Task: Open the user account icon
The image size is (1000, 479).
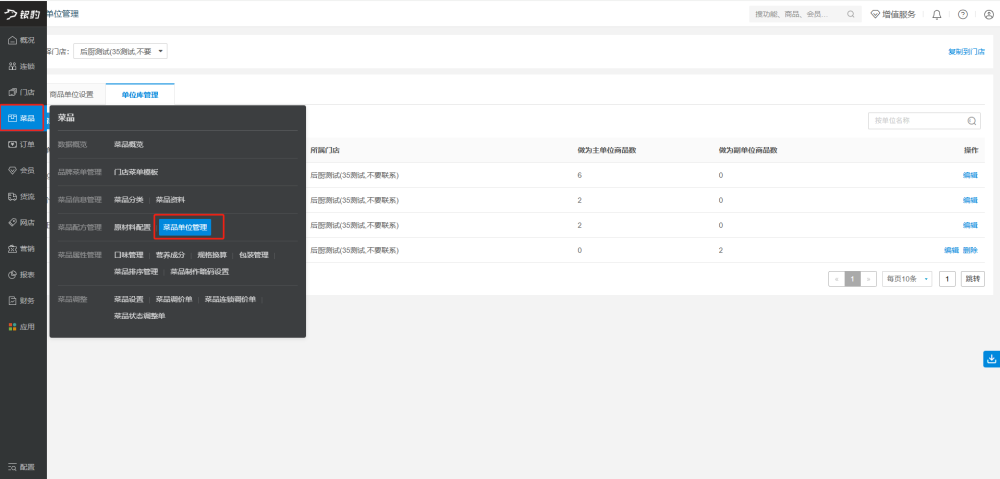Action: tap(989, 15)
